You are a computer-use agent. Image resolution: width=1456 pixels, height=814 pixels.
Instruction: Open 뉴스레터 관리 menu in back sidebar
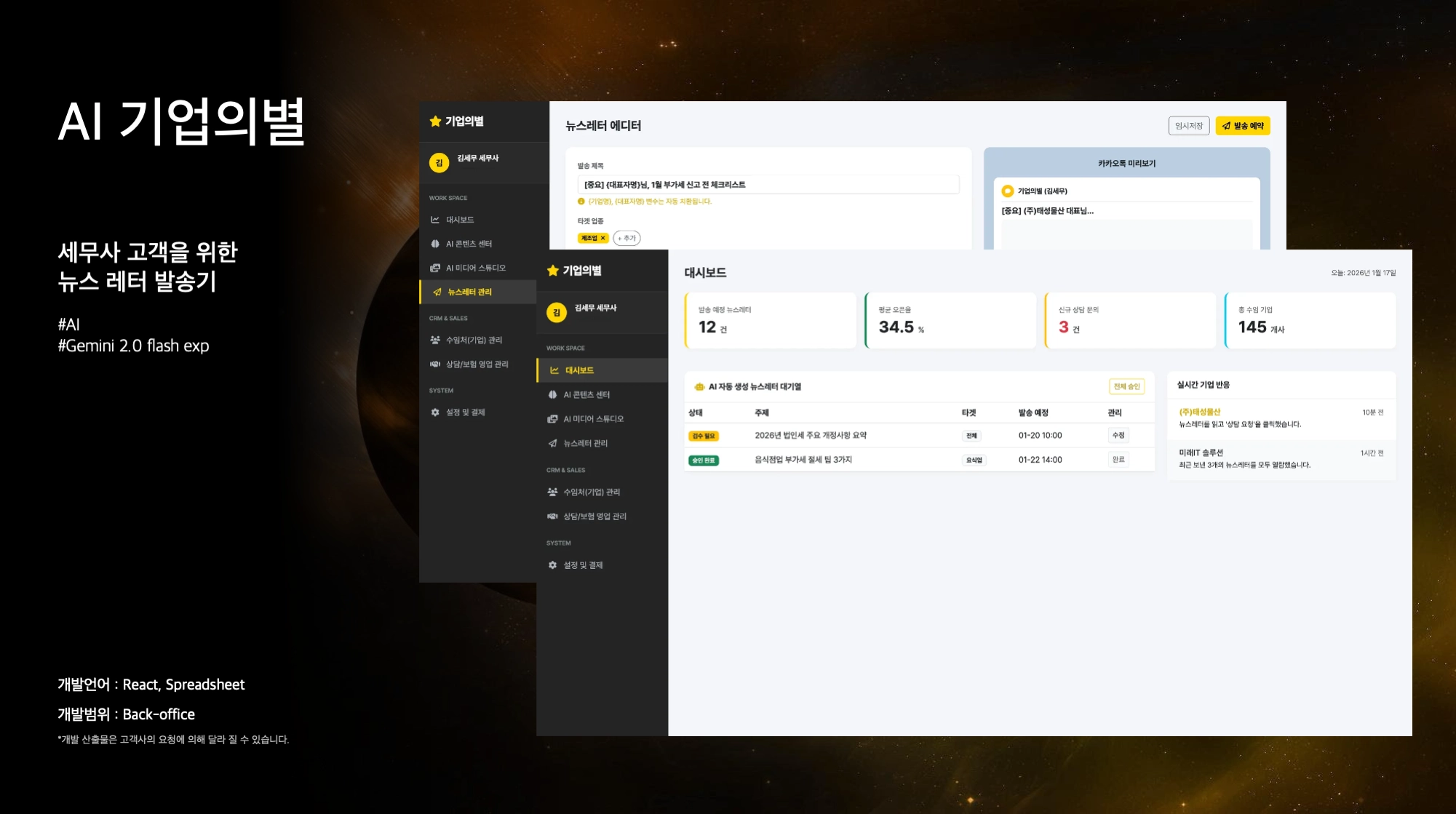pos(469,292)
